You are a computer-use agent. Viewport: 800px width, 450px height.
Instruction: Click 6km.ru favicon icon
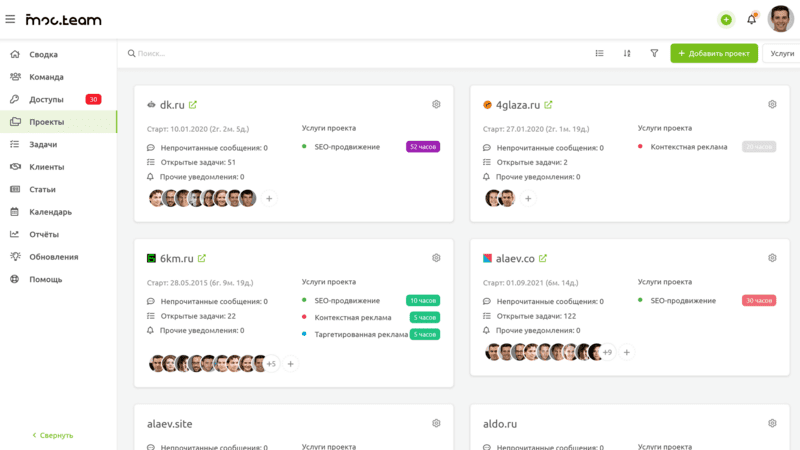(x=151, y=258)
